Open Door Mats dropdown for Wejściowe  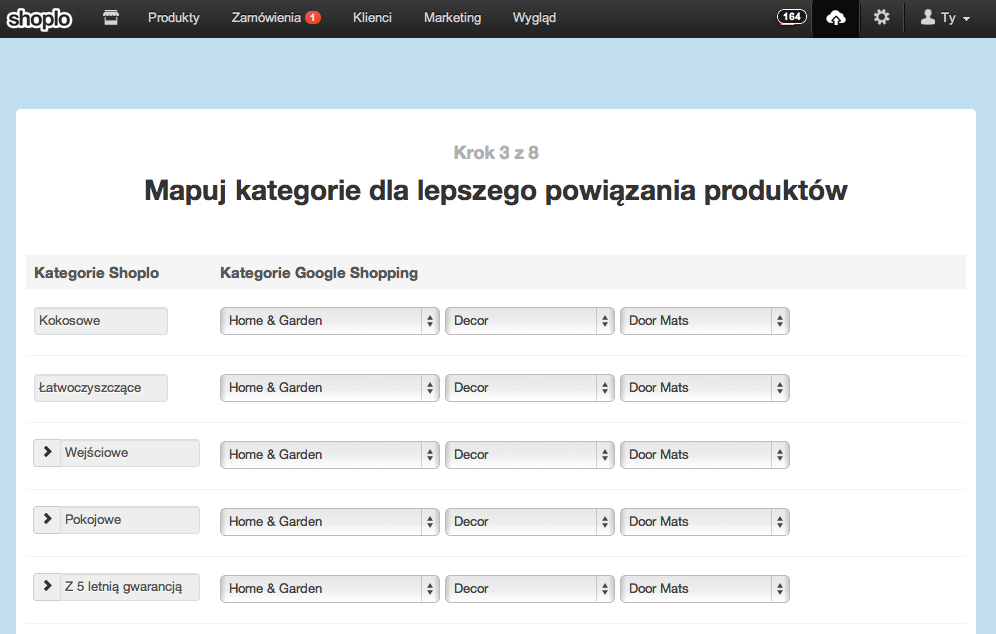pos(704,455)
